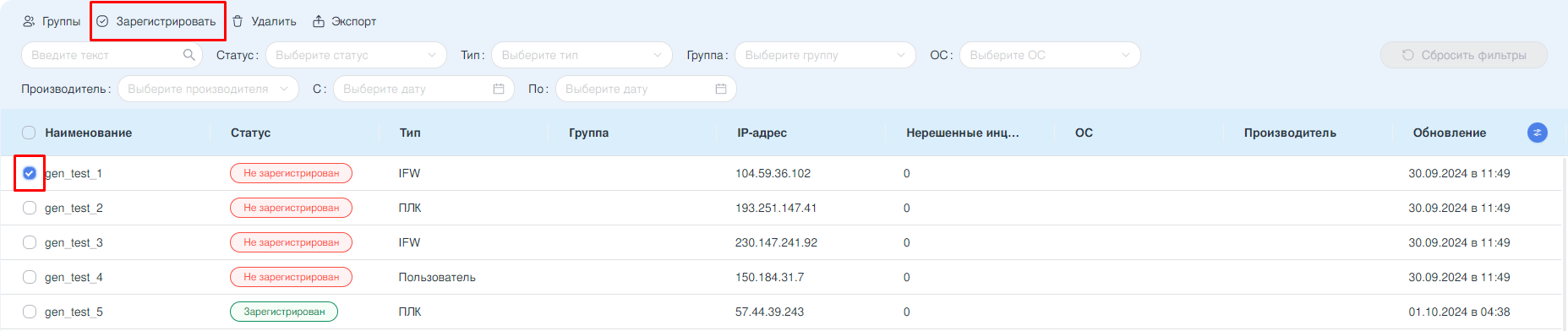Toggle the select-all checkbox near Наименование
This screenshot has height=331, width=1568.
coord(29,133)
